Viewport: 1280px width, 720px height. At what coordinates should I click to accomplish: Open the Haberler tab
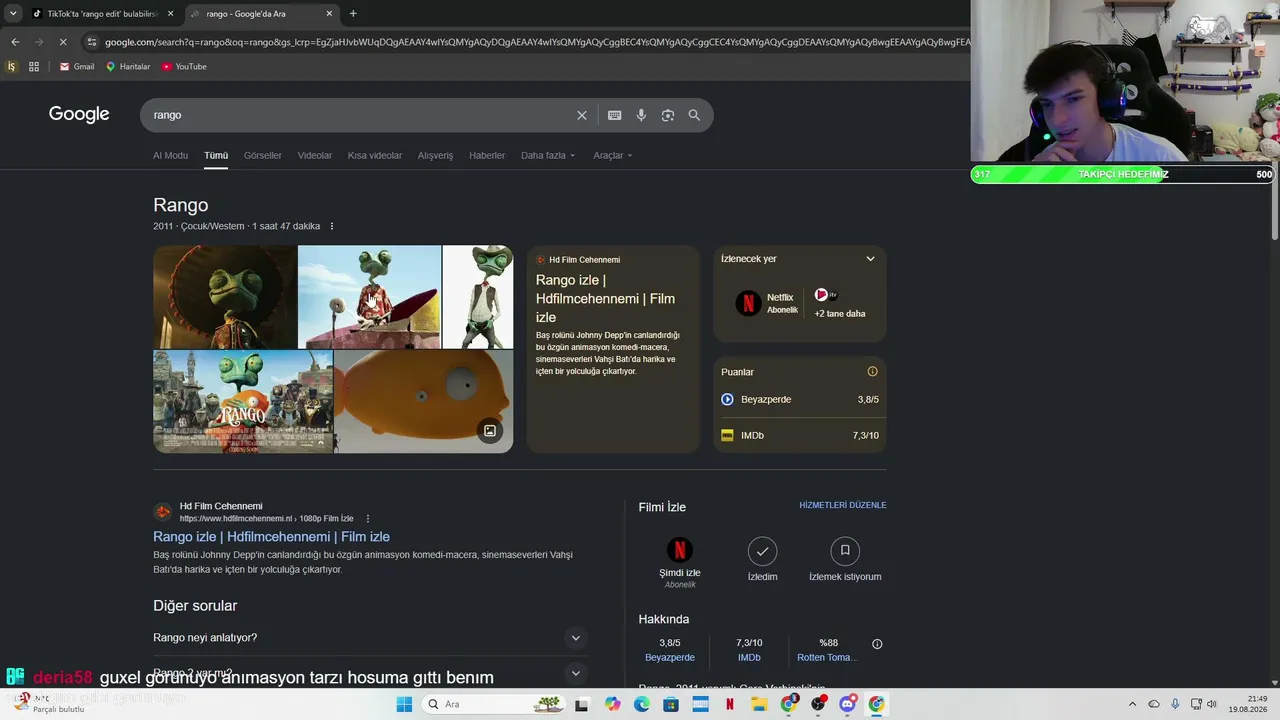(487, 156)
